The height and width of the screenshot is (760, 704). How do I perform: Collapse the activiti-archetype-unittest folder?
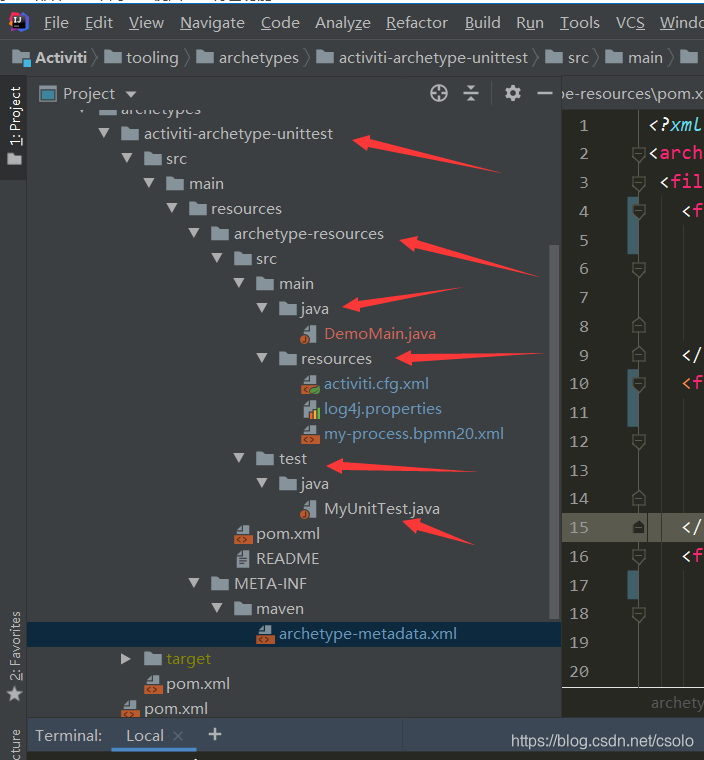pos(104,133)
